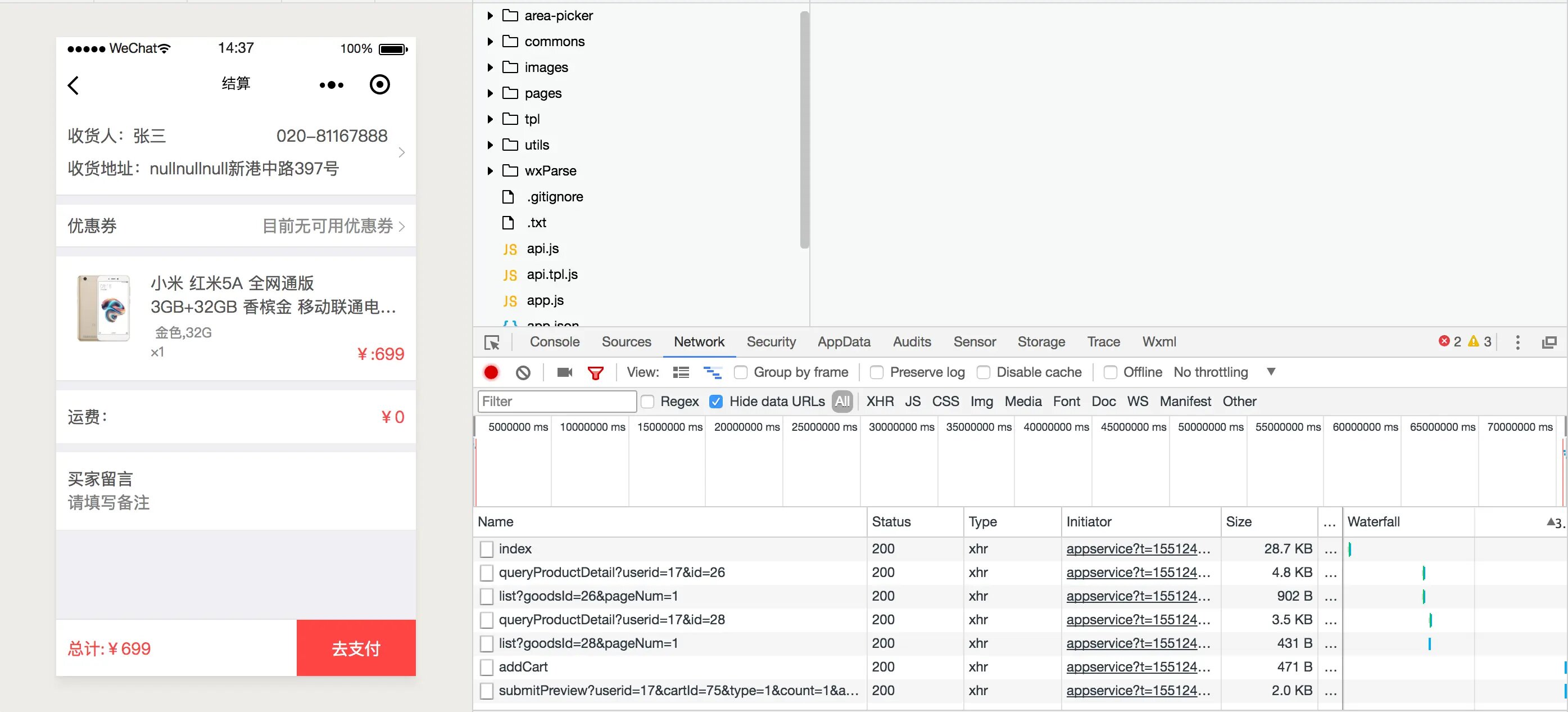Select the queryProductDetail?userid=17&id=26 request
The image size is (1568, 712).
[611, 573]
